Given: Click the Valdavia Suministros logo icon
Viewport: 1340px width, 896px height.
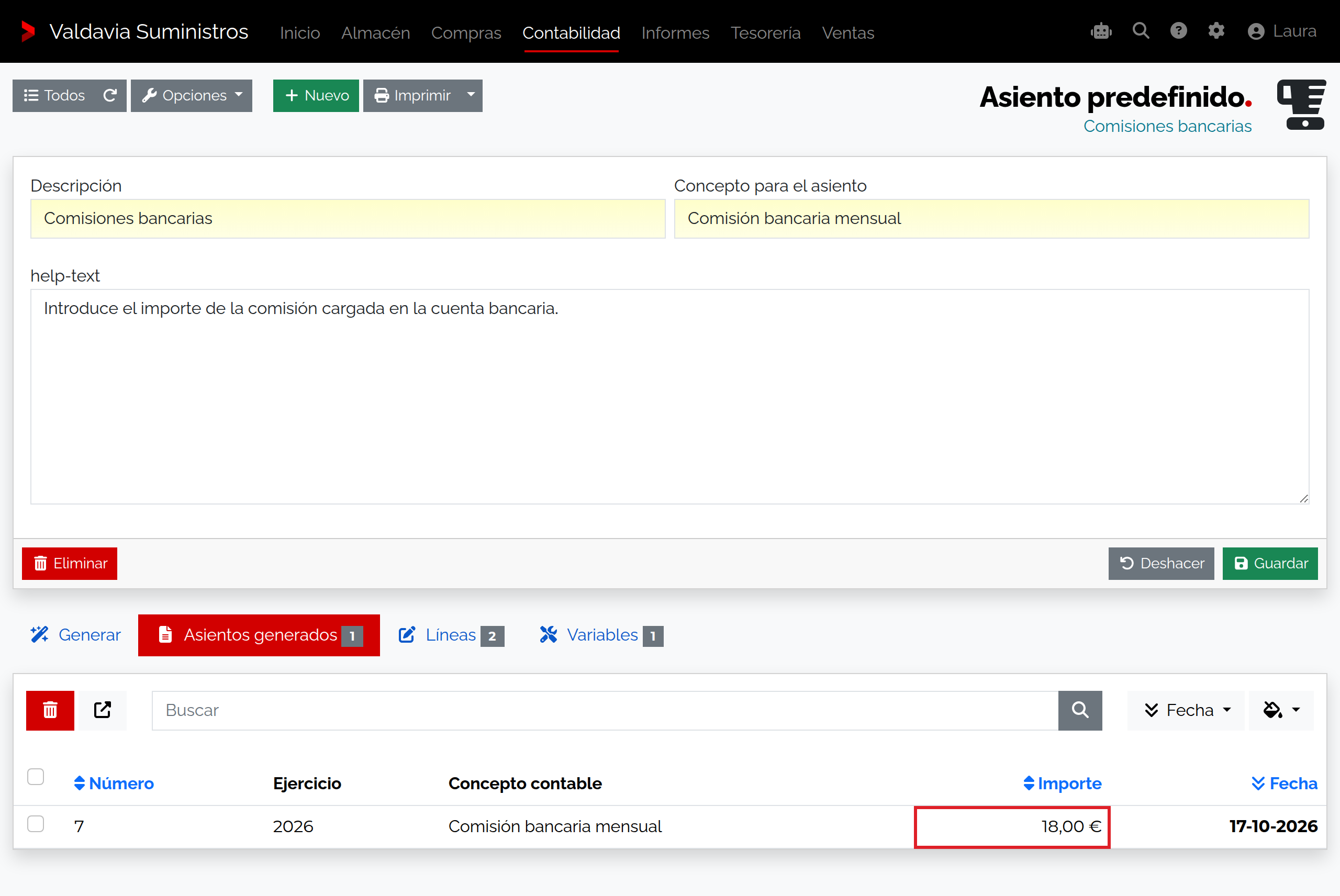Looking at the screenshot, I should click(x=28, y=31).
